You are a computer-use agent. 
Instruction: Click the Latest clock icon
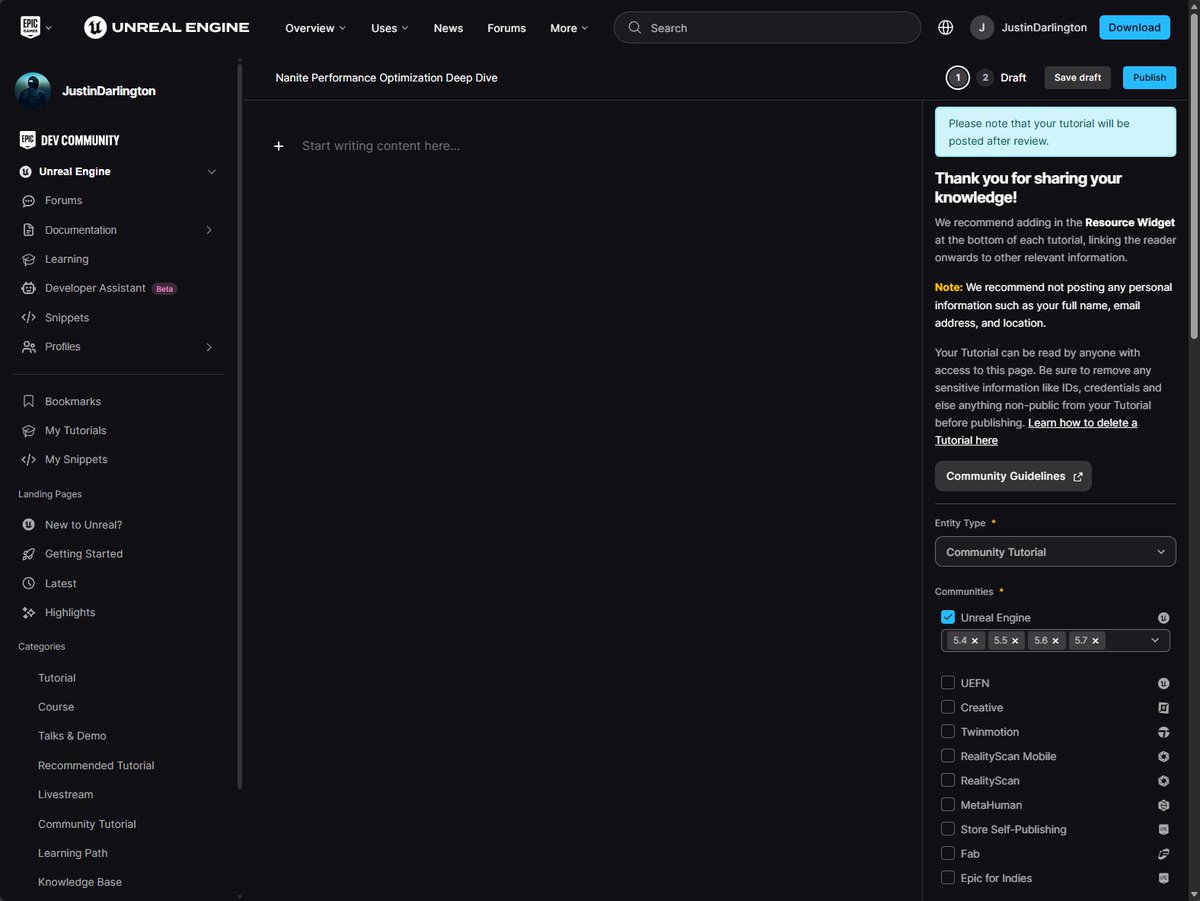(28, 583)
